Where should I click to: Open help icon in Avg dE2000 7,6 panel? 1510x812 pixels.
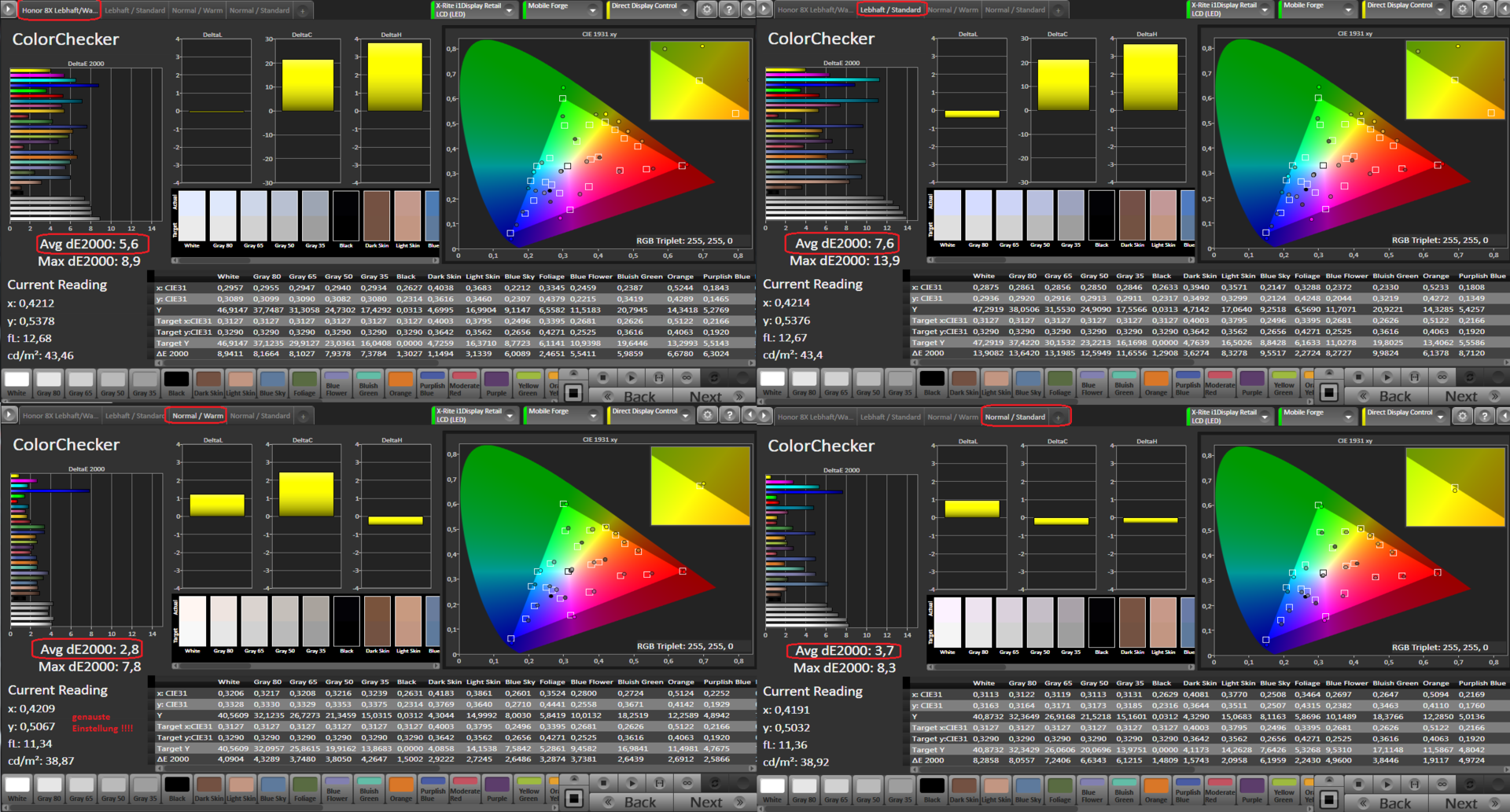click(x=1484, y=9)
